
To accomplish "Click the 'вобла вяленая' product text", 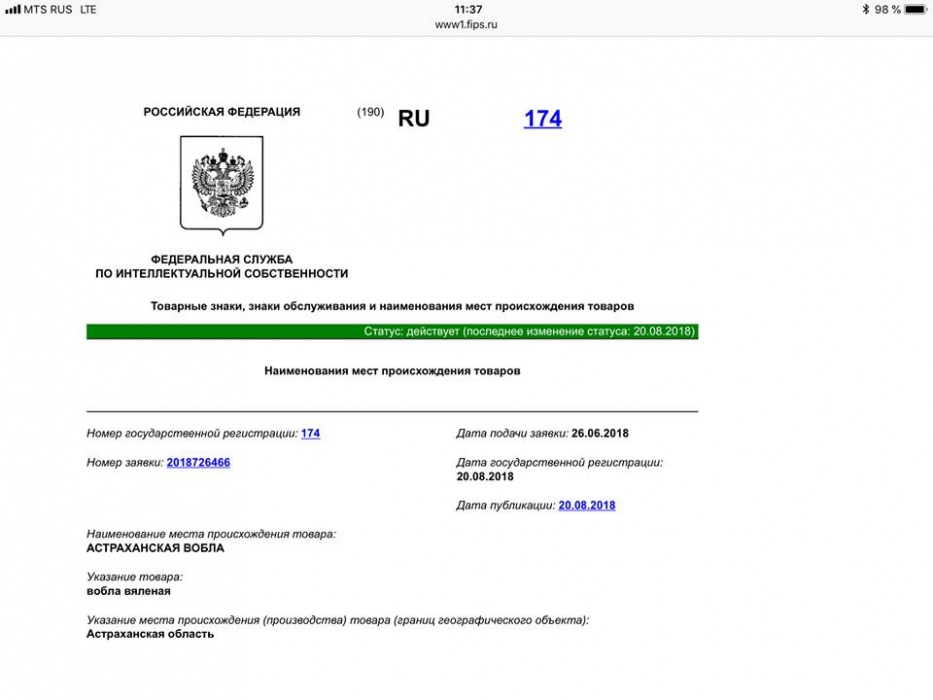I will click(x=128, y=591).
